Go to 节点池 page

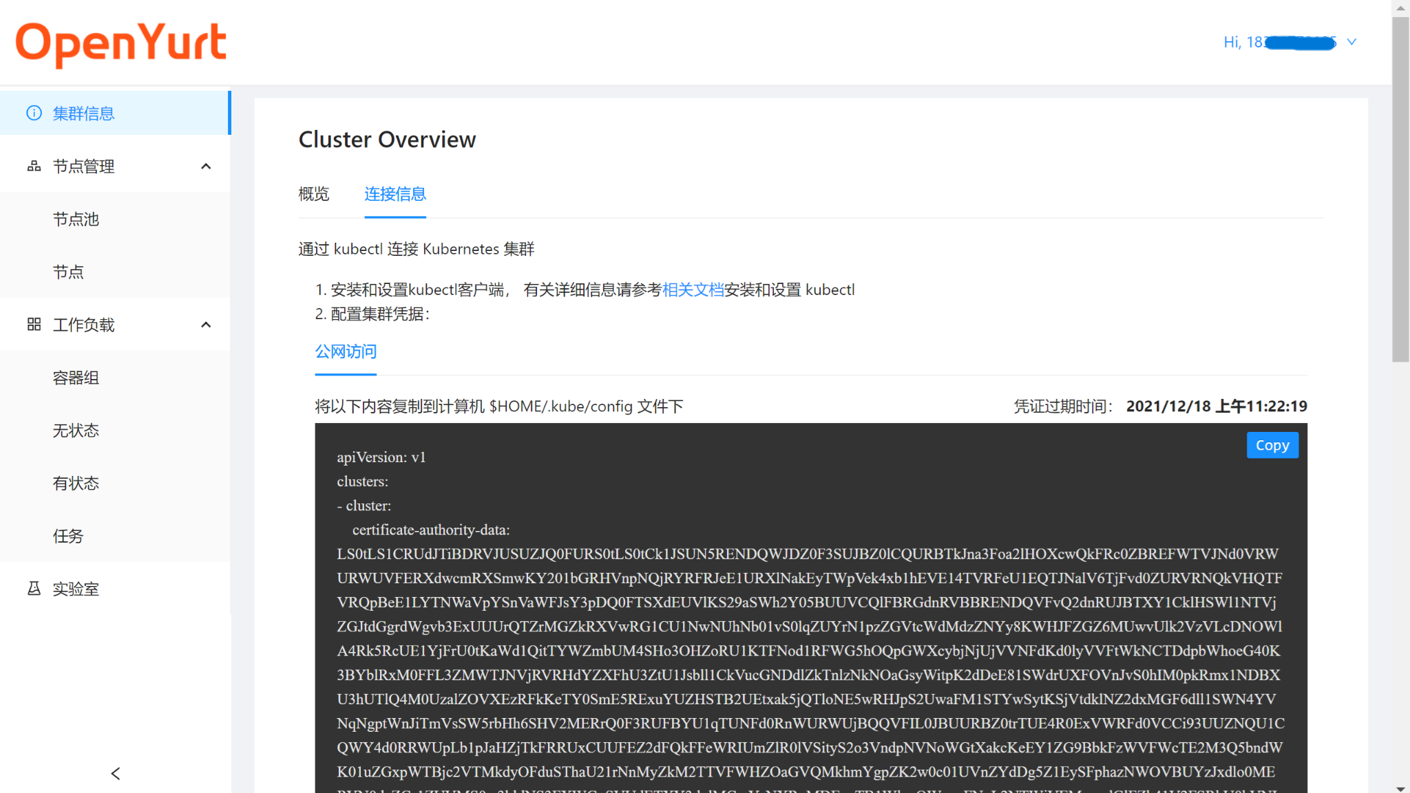click(x=115, y=219)
